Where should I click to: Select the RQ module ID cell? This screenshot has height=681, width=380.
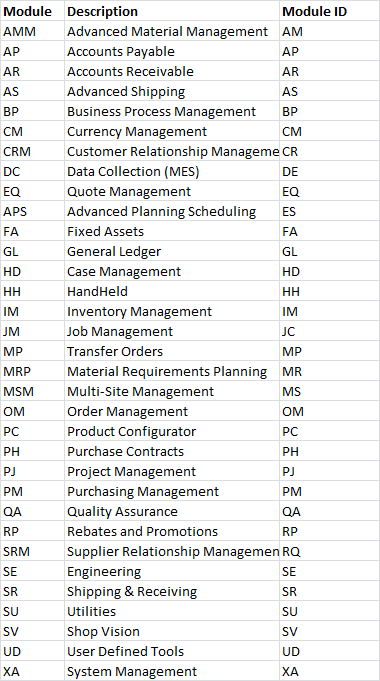coord(330,551)
